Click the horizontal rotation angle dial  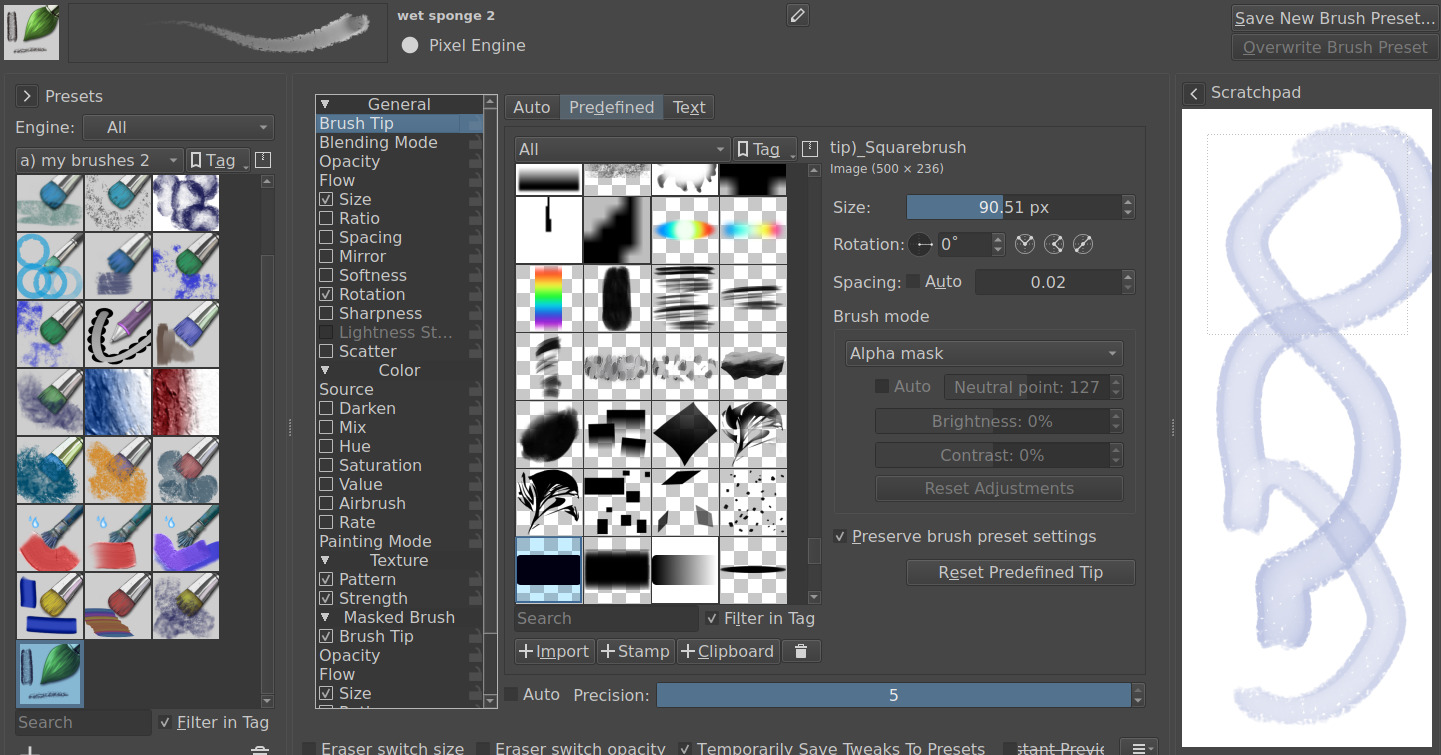tap(921, 244)
